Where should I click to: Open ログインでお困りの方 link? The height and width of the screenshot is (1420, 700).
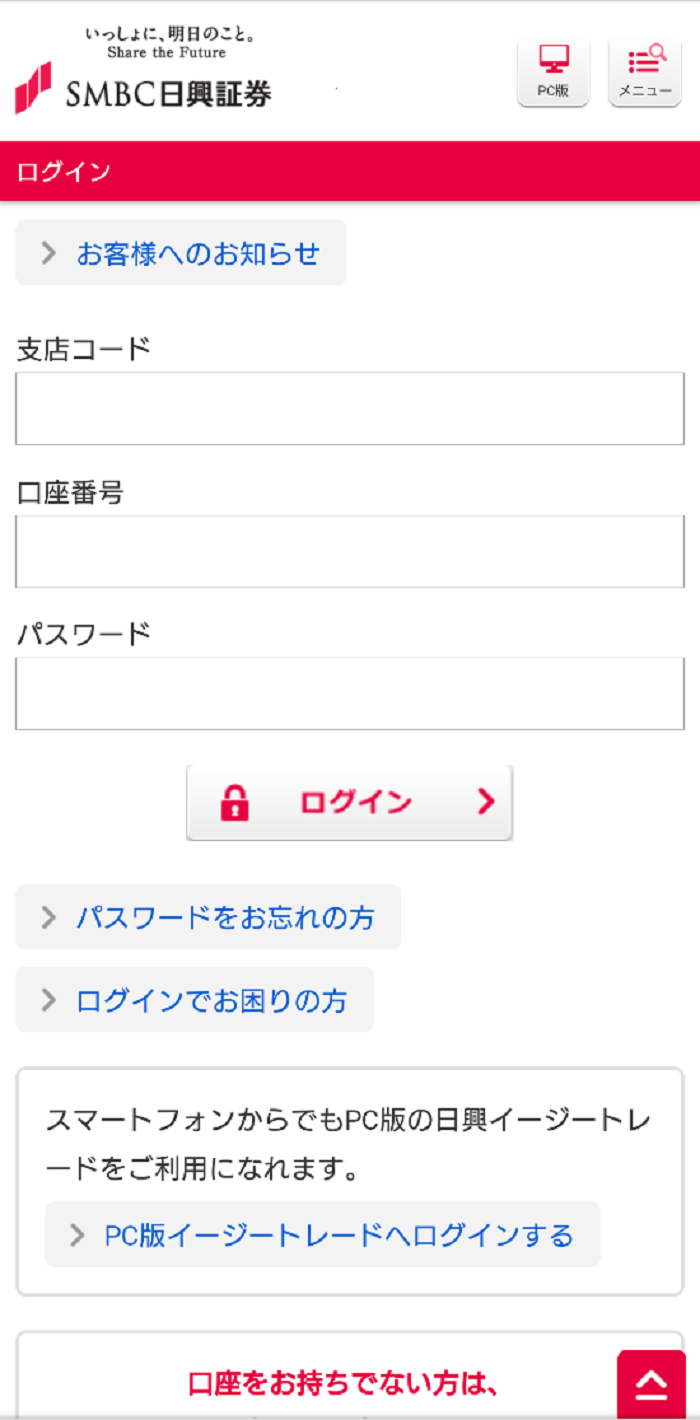pyautogui.click(x=211, y=1000)
